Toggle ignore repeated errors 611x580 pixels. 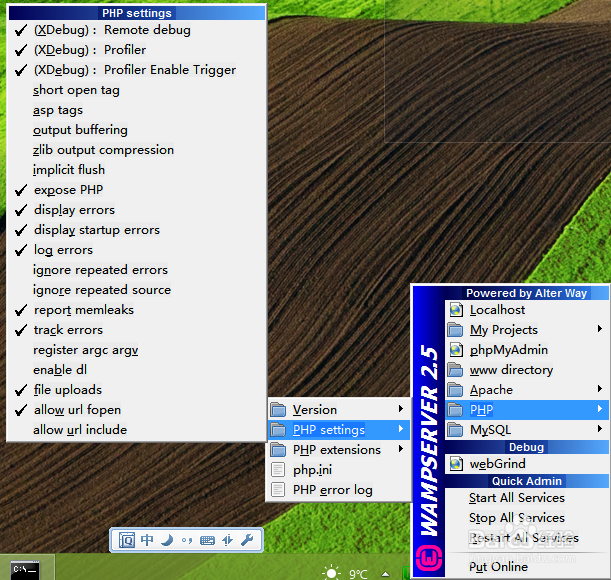click(136, 270)
